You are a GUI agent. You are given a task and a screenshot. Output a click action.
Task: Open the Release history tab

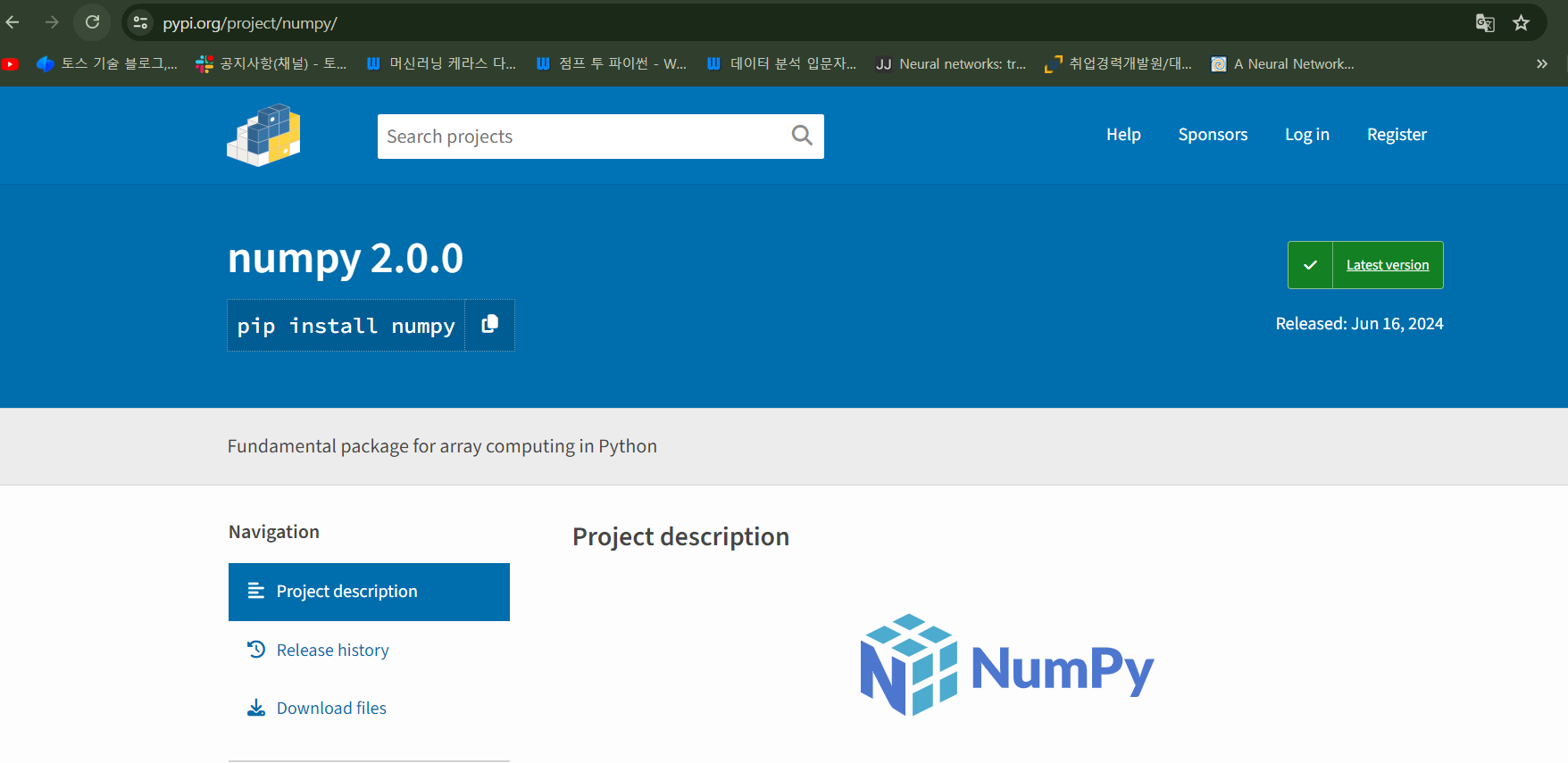tap(332, 651)
